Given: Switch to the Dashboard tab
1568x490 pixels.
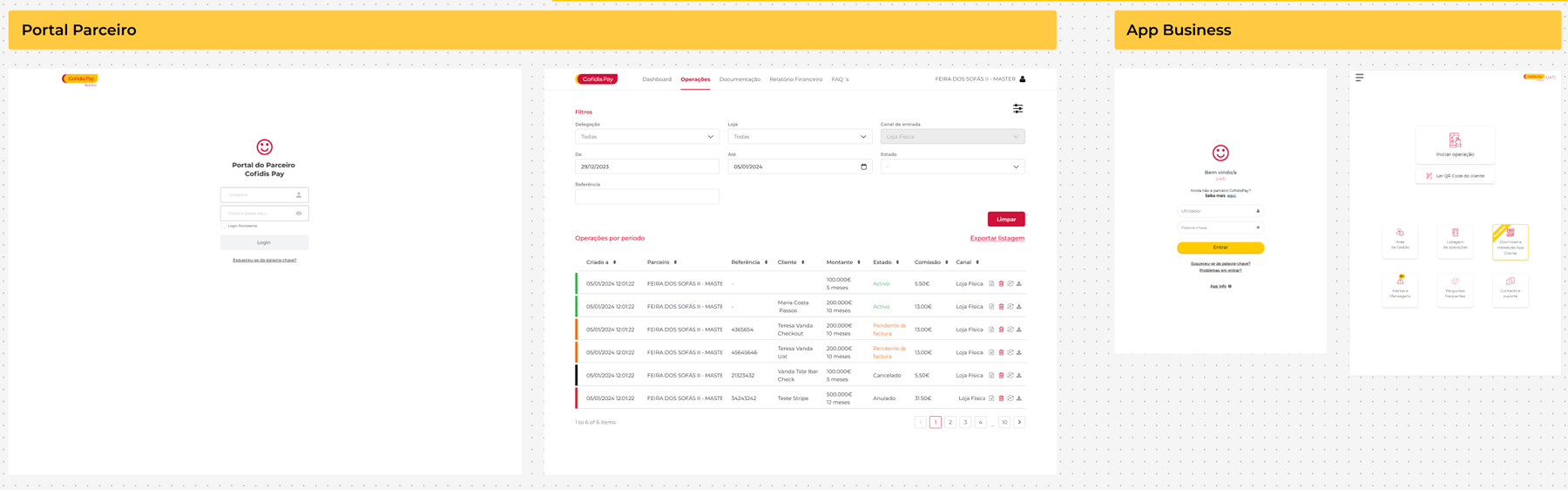Looking at the screenshot, I should (657, 79).
